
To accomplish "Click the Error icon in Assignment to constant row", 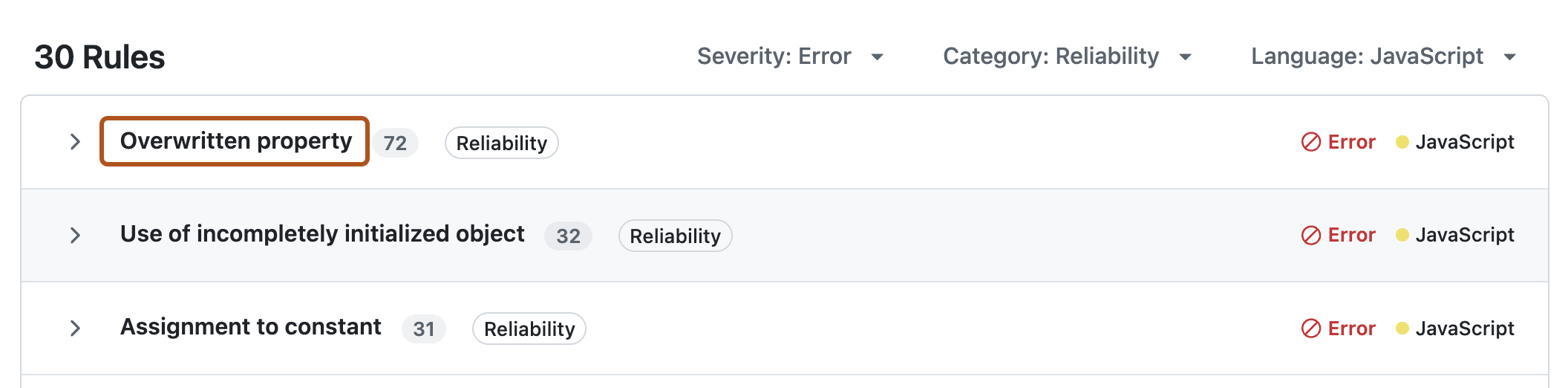I will pyautogui.click(x=1311, y=329).
